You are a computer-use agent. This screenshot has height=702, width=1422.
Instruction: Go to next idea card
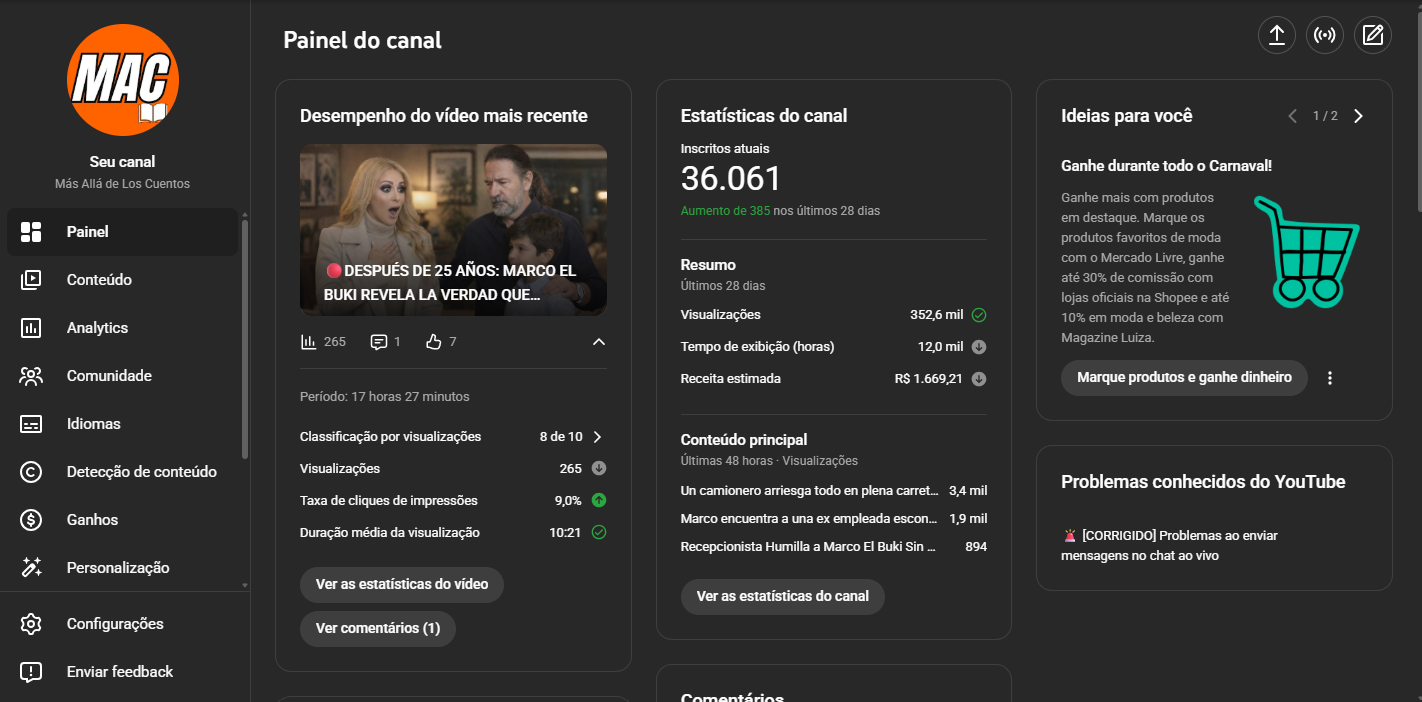tap(1358, 116)
